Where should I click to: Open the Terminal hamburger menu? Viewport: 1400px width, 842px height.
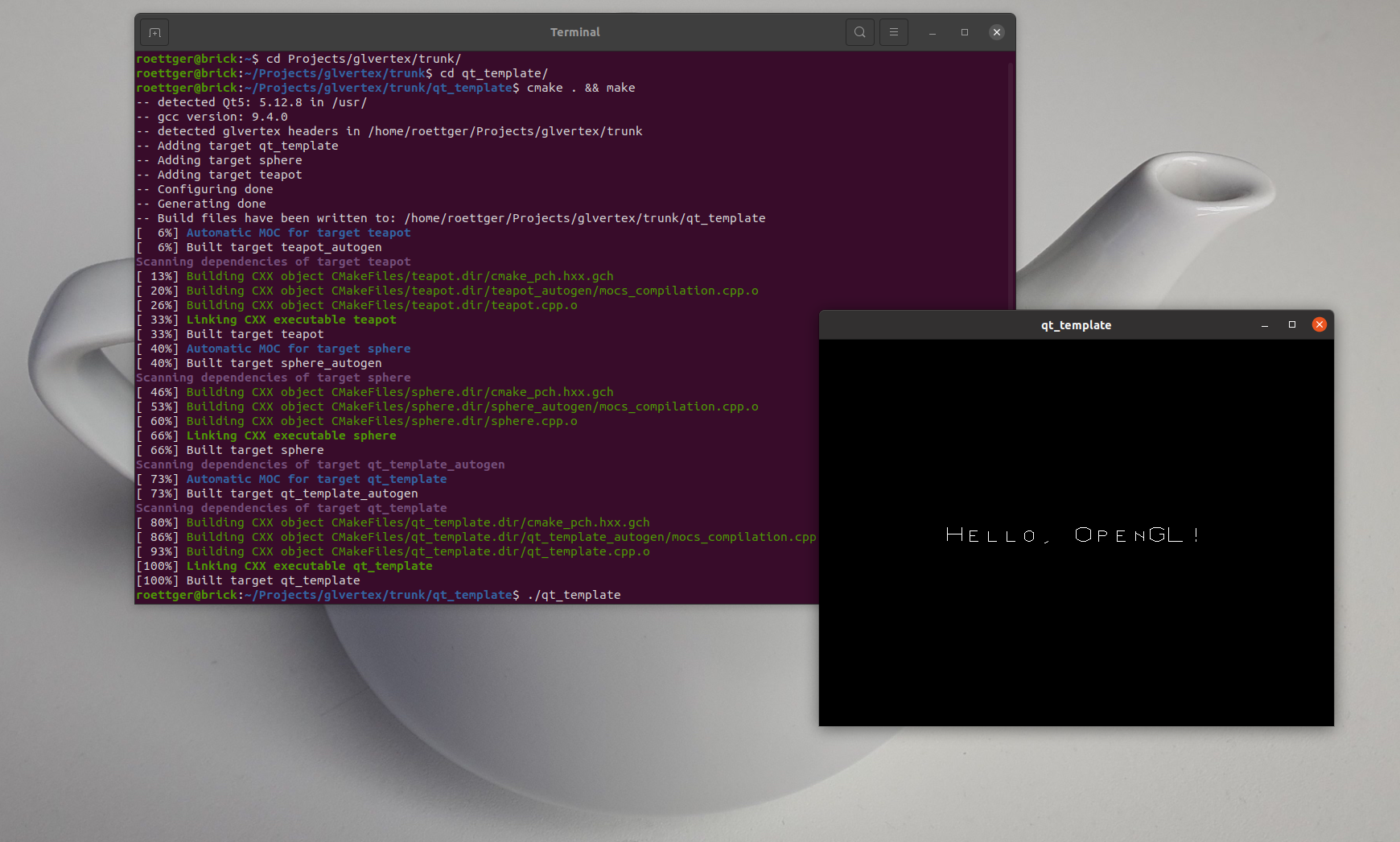[894, 32]
